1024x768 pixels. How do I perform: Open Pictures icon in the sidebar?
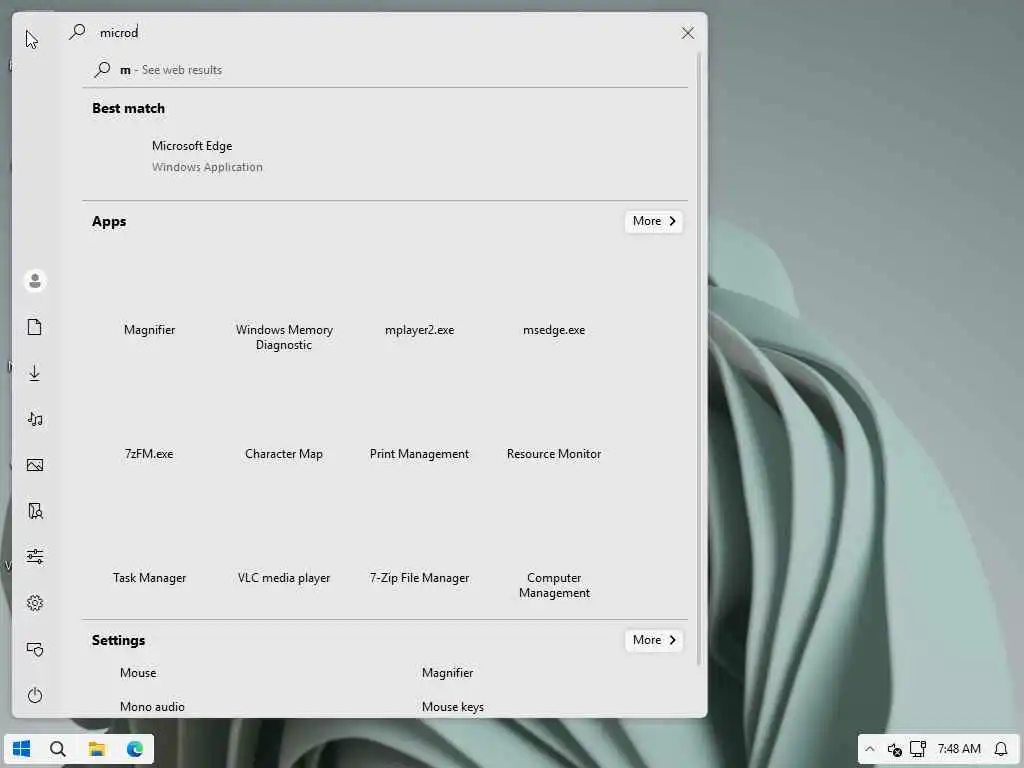coord(35,465)
